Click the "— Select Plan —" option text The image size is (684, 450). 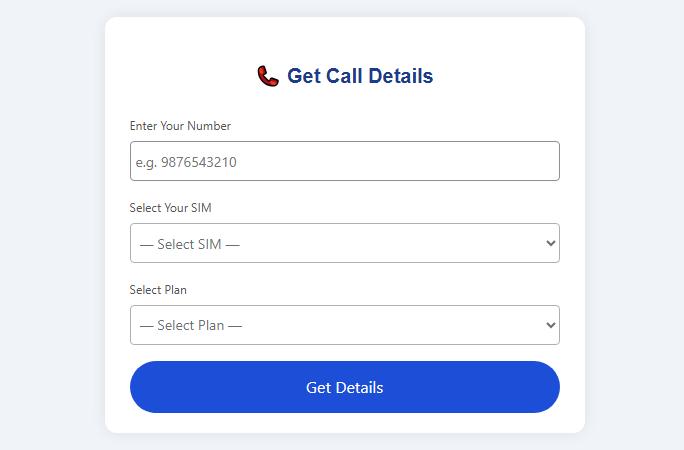pyautogui.click(x=191, y=326)
